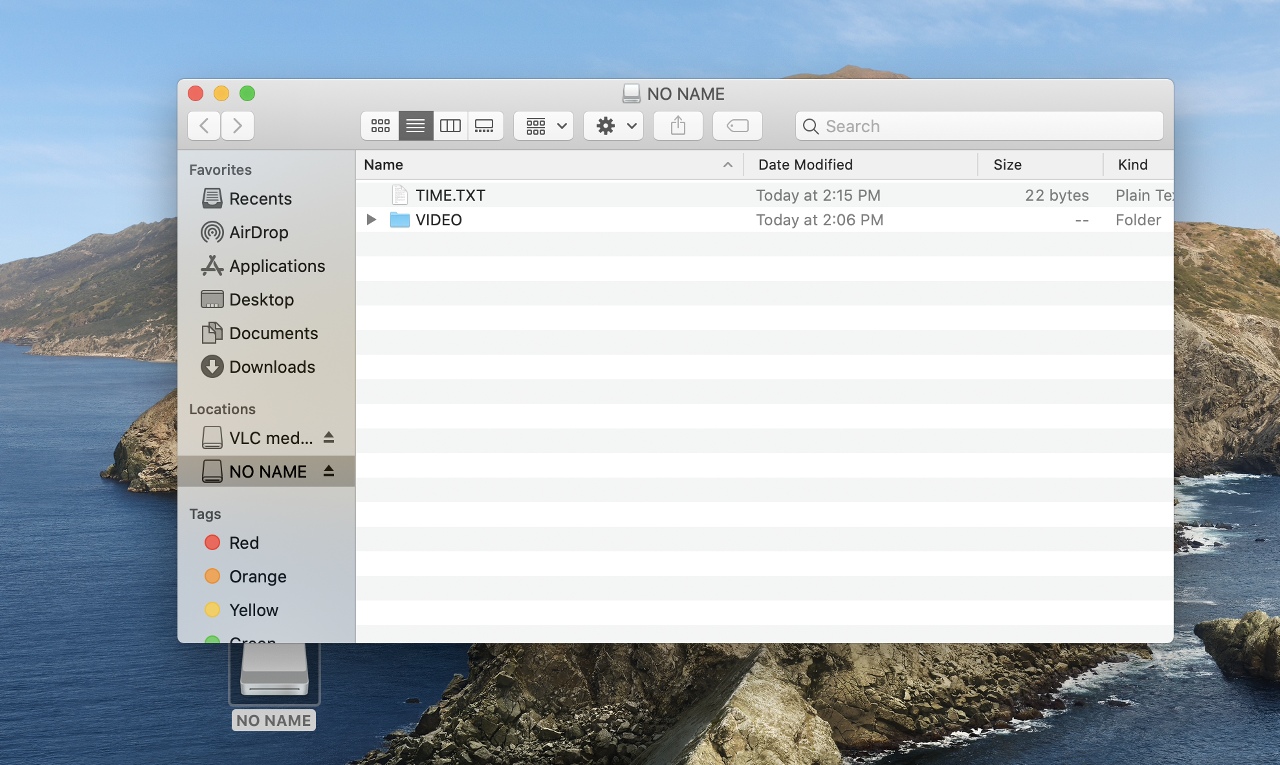Eject the VLC media disk
1280x765 pixels.
tap(329, 438)
